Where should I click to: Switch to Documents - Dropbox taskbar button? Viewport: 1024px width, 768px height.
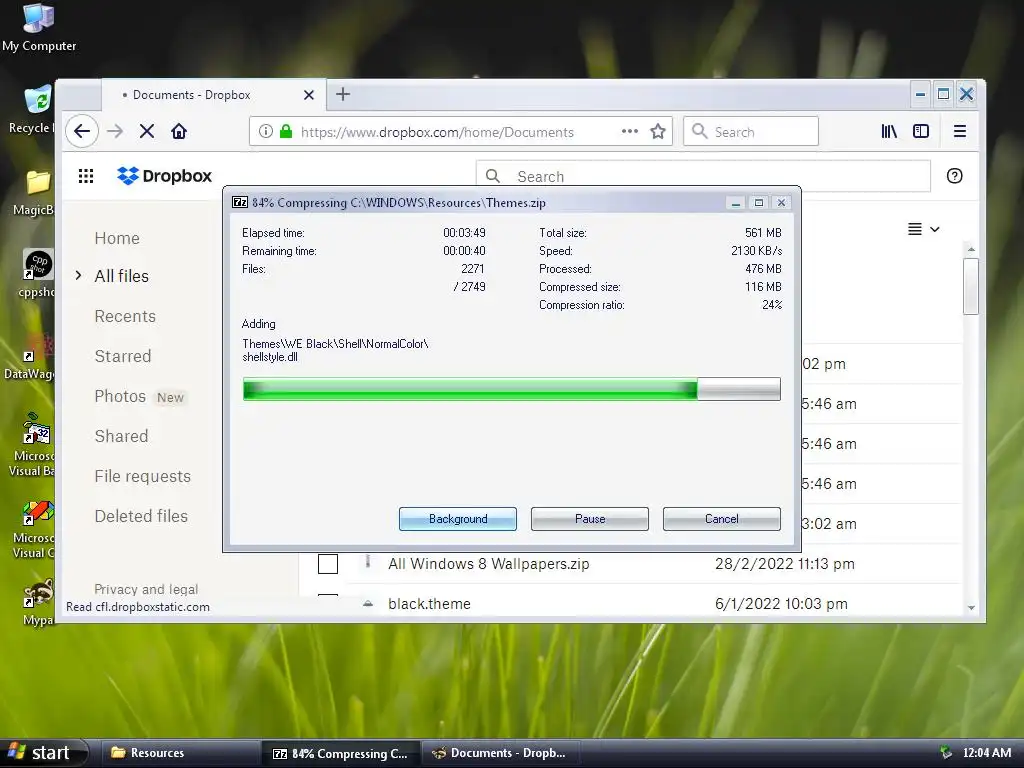500,753
